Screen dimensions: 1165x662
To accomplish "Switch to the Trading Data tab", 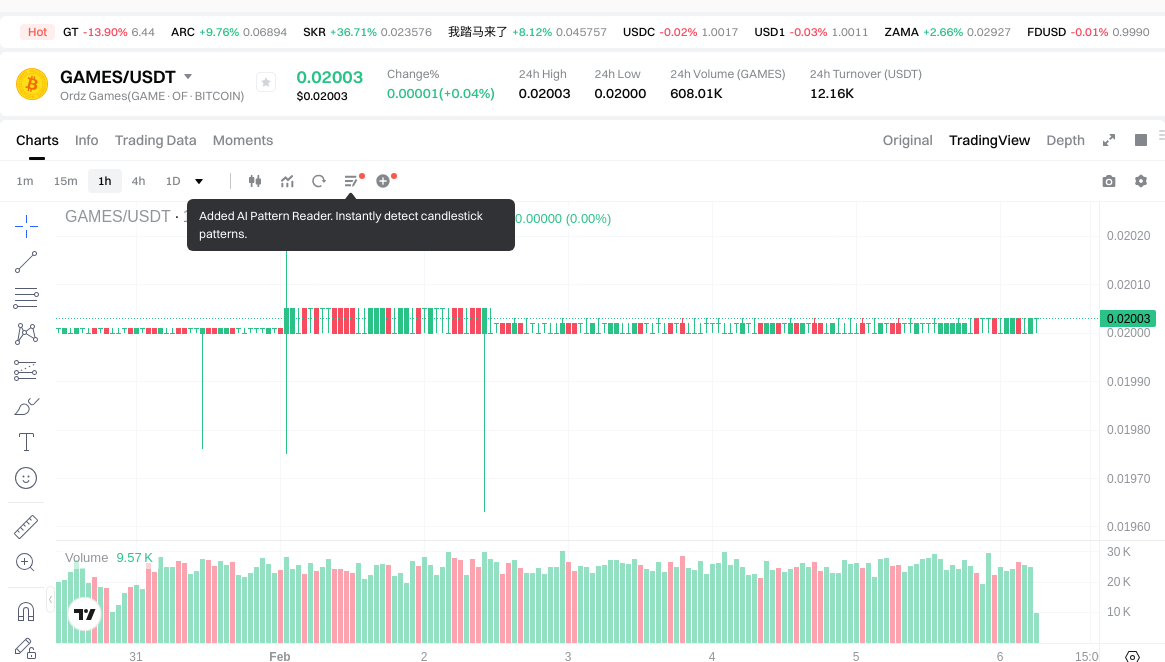I will (x=155, y=140).
